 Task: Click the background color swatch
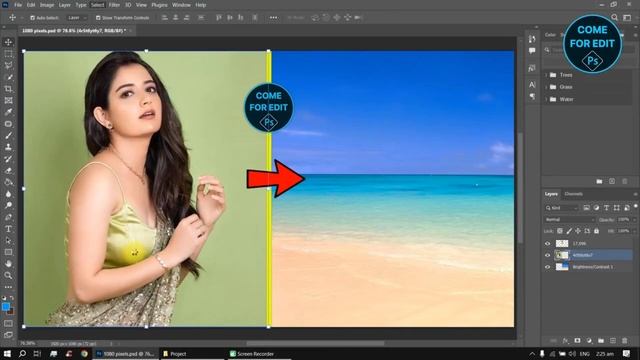11,311
